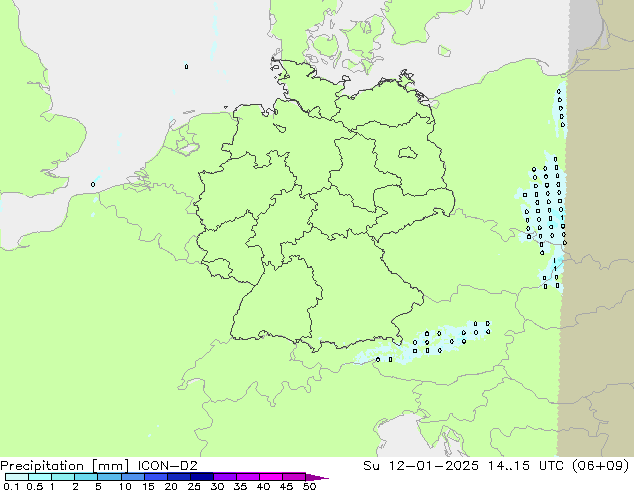
Task: Click the 1–2 mm legend color swatch
Action: [63, 477]
